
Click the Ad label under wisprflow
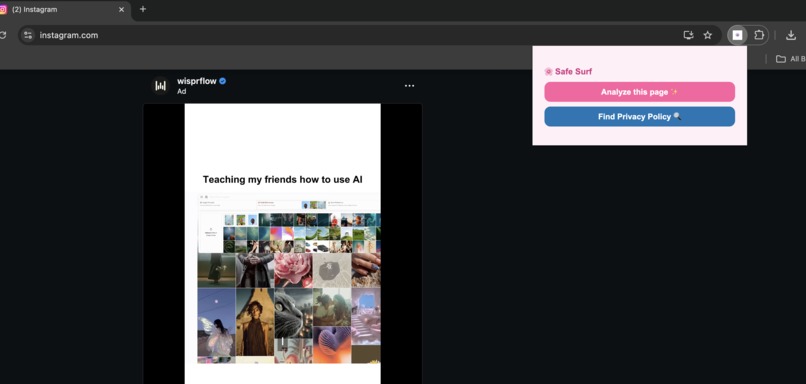(181, 91)
